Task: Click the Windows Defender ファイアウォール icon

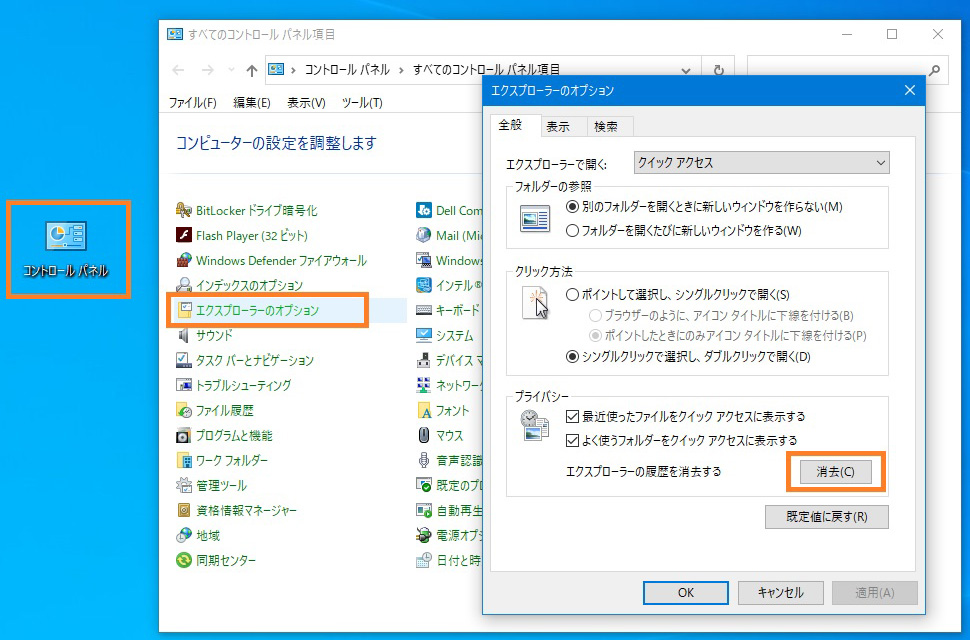Action: [184, 261]
